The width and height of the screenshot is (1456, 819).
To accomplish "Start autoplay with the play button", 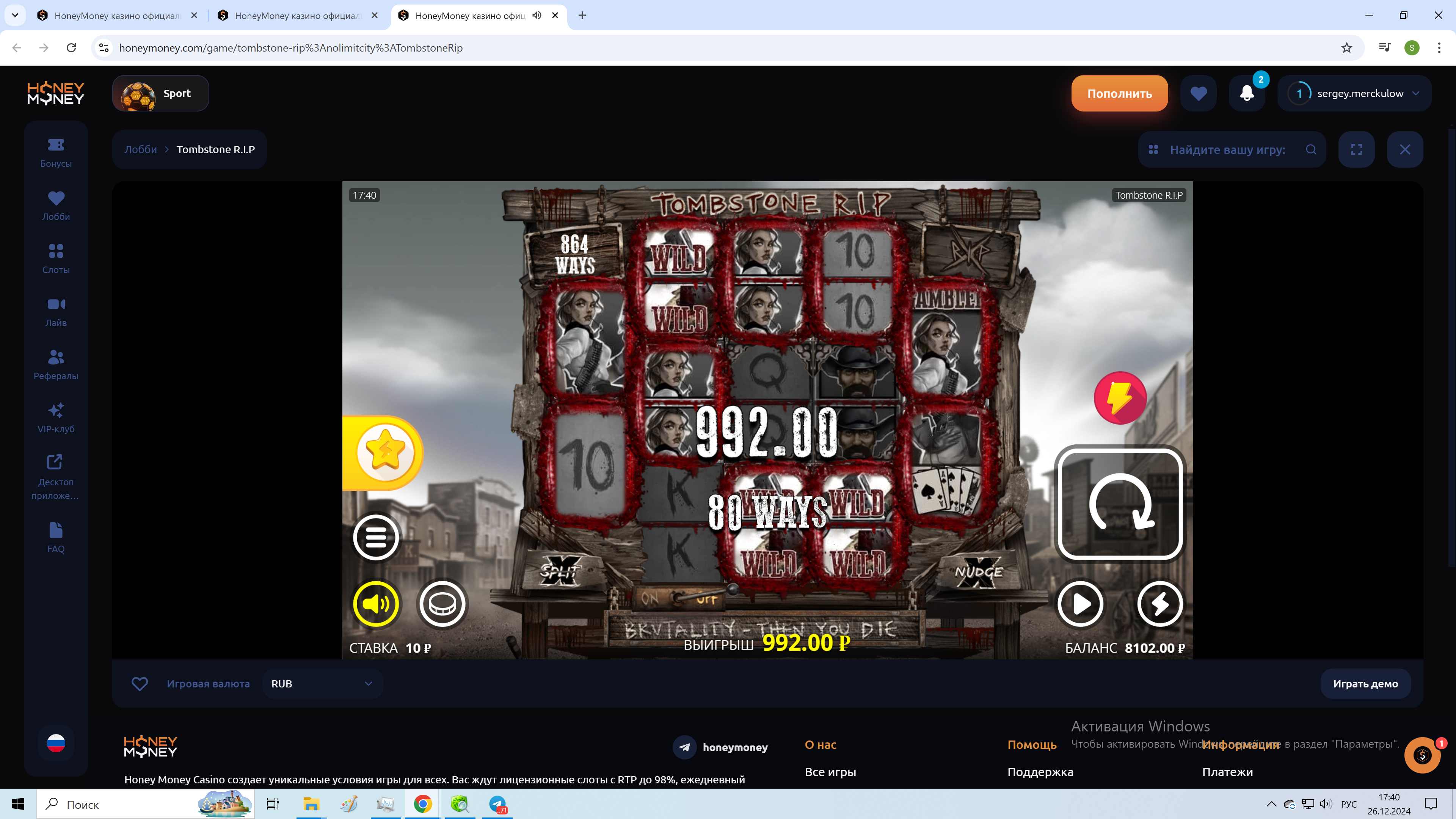I will pyautogui.click(x=1080, y=604).
